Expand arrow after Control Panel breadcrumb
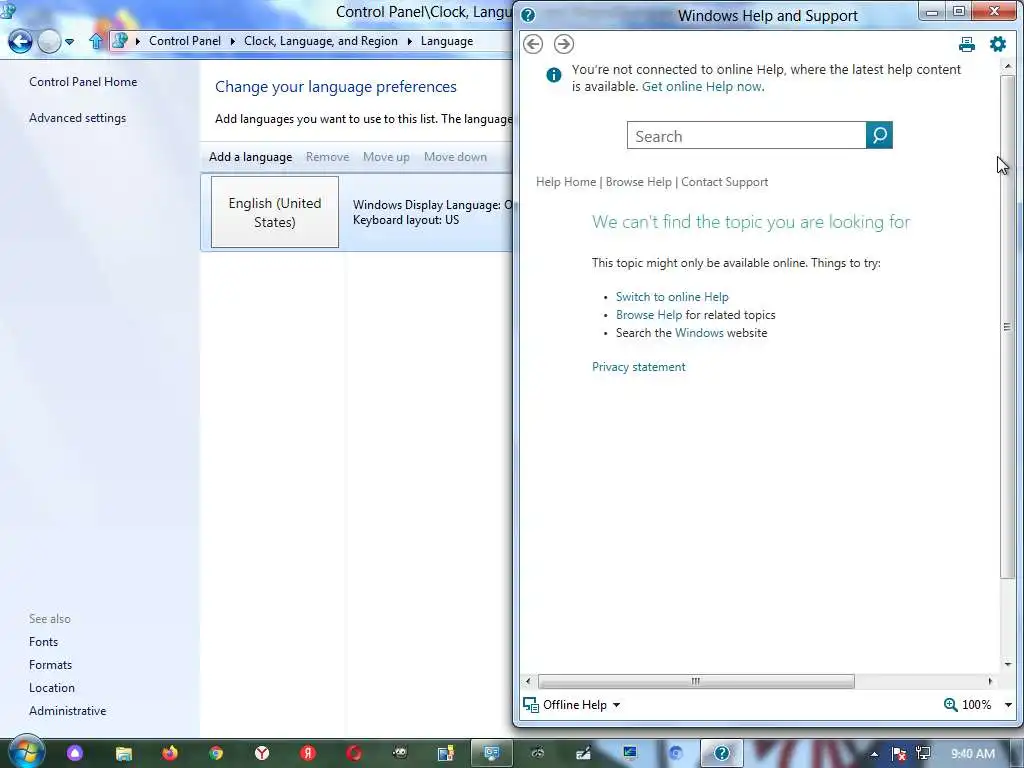This screenshot has height=768, width=1024. click(232, 41)
